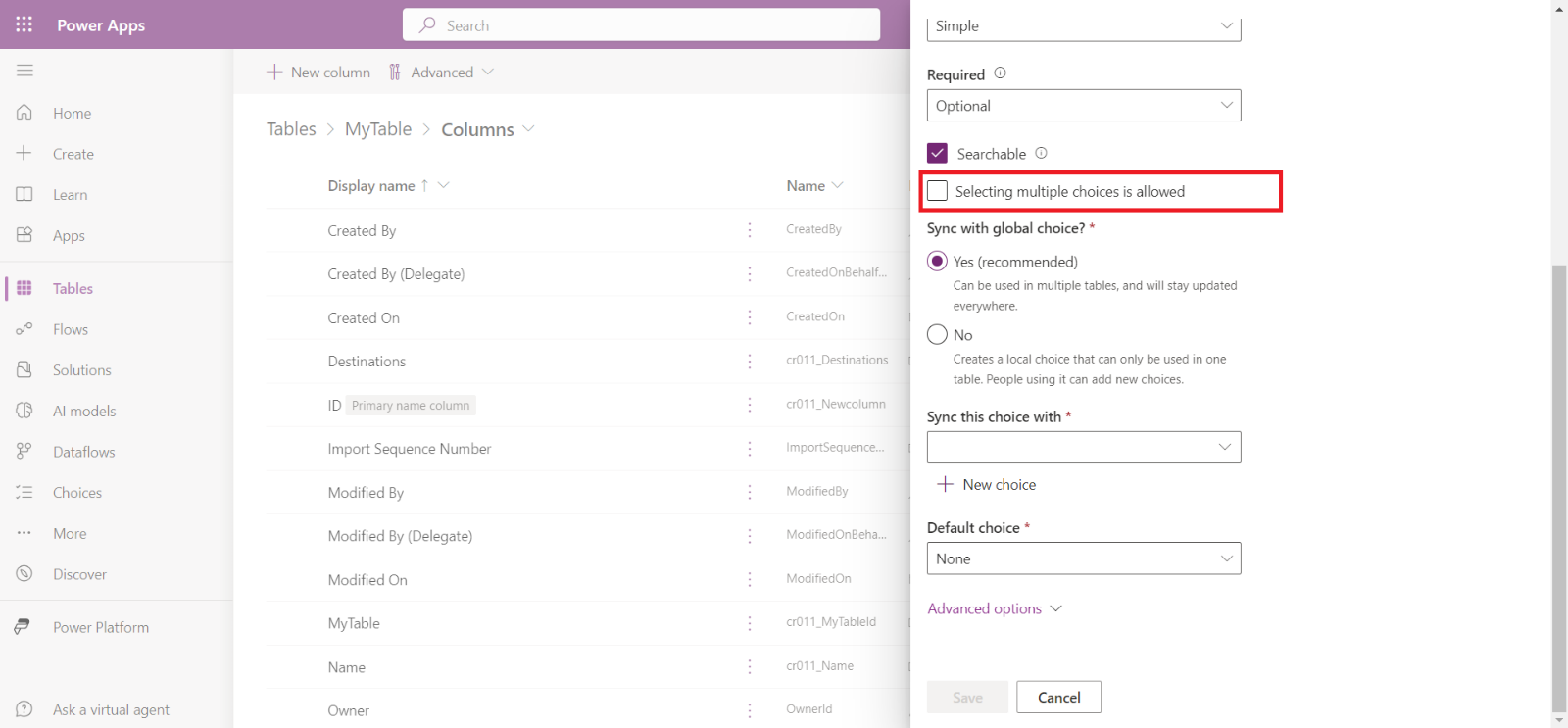Screen dimensions: 1568x728
Task: Go to Home in sidebar
Action: (x=73, y=114)
